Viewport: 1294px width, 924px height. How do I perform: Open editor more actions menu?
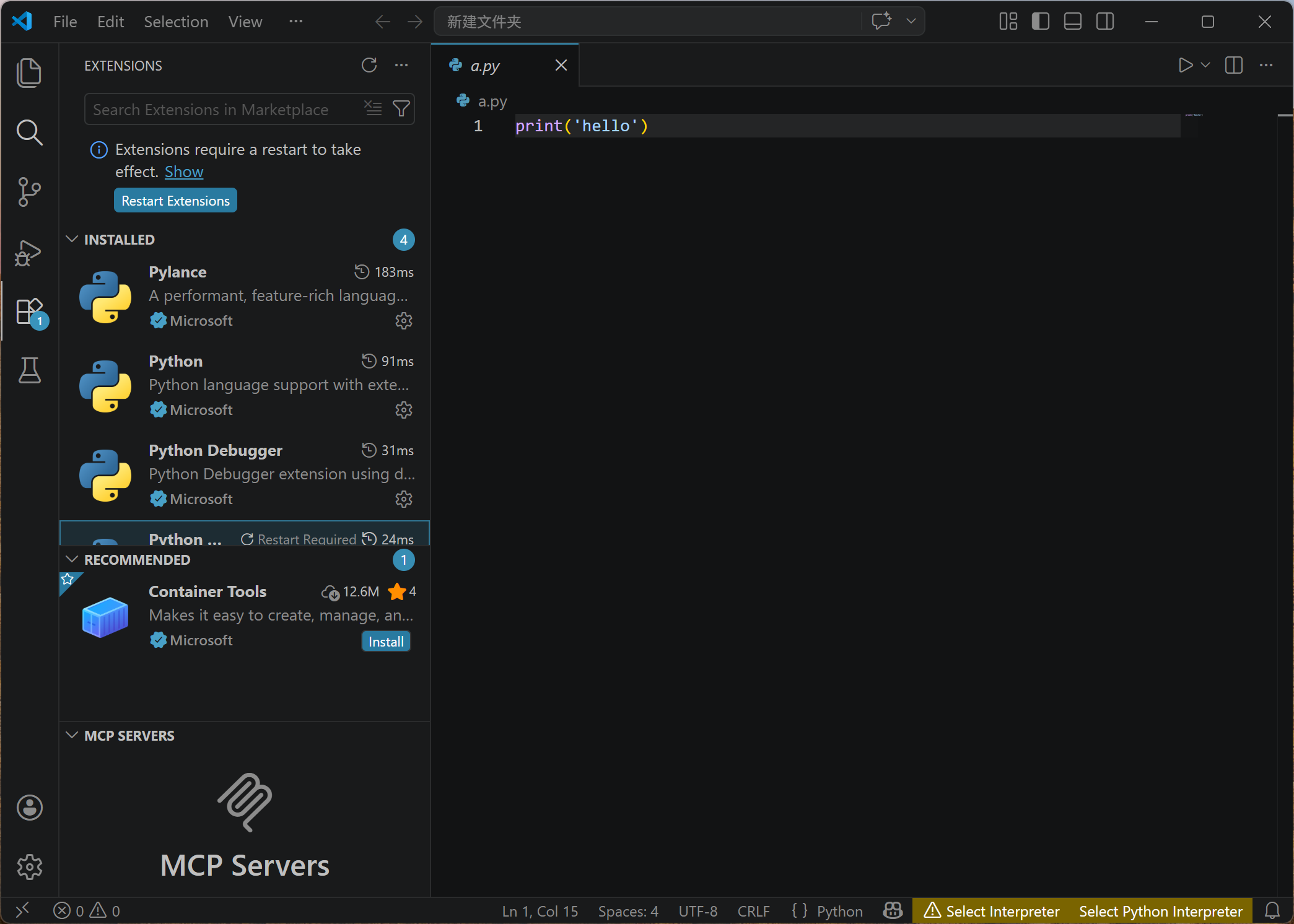pyautogui.click(x=1266, y=65)
